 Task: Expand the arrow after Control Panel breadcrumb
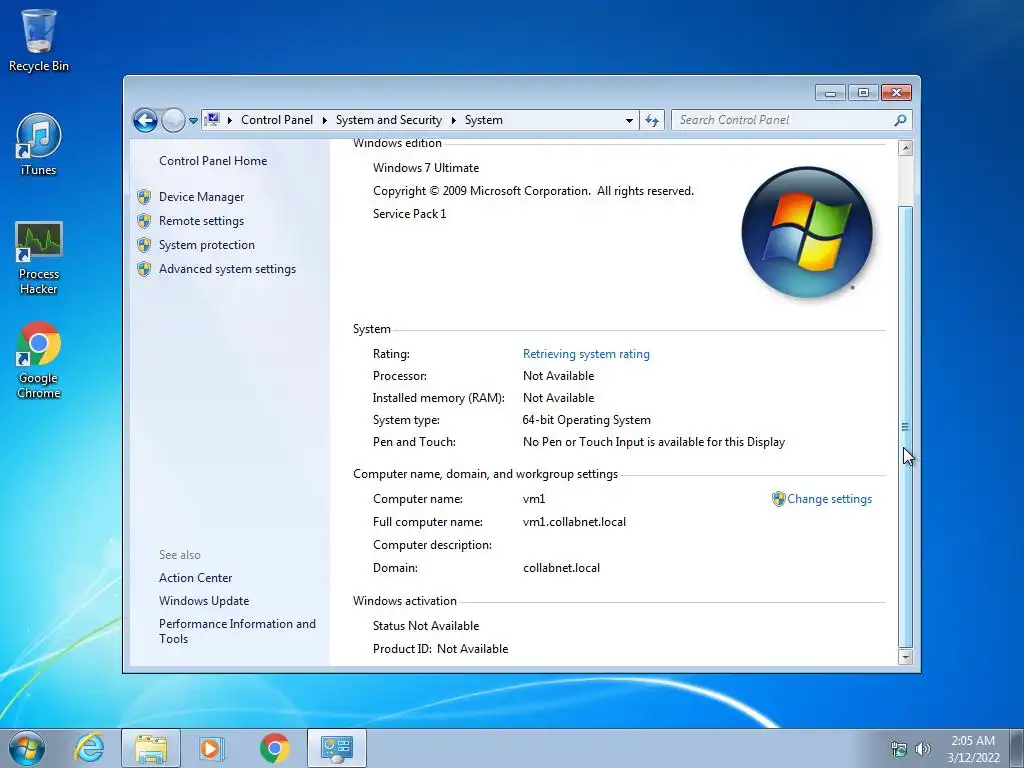point(325,120)
